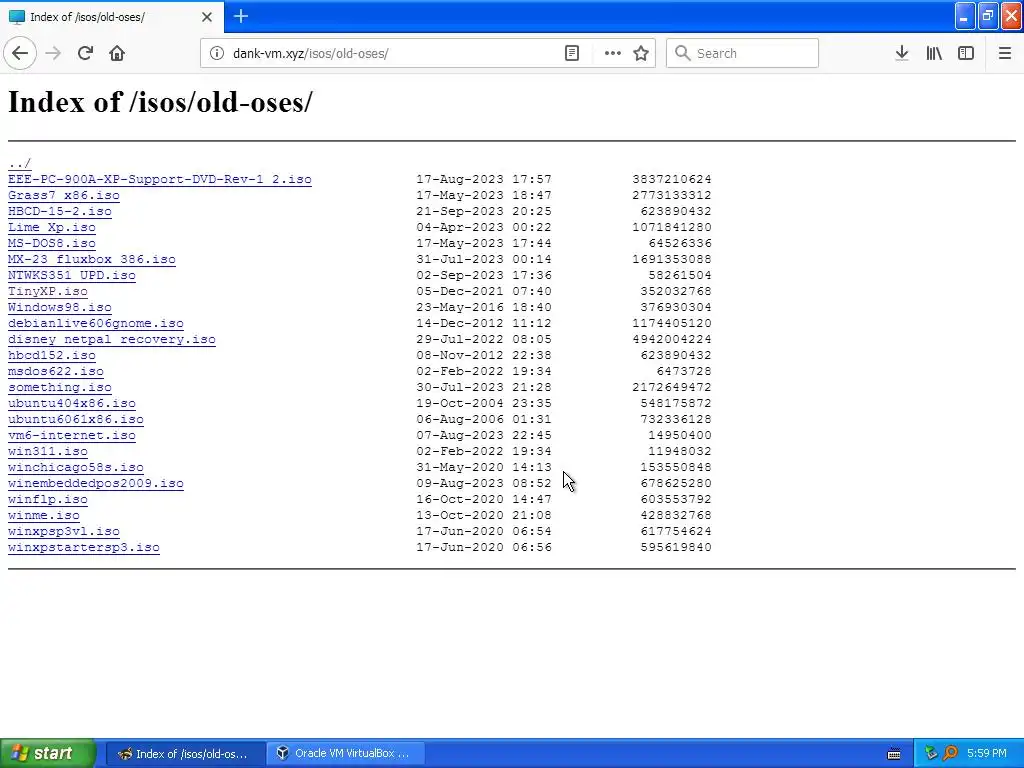The height and width of the screenshot is (768, 1024).
Task: Click the 5:59 PM taskbar clock
Action: (987, 754)
